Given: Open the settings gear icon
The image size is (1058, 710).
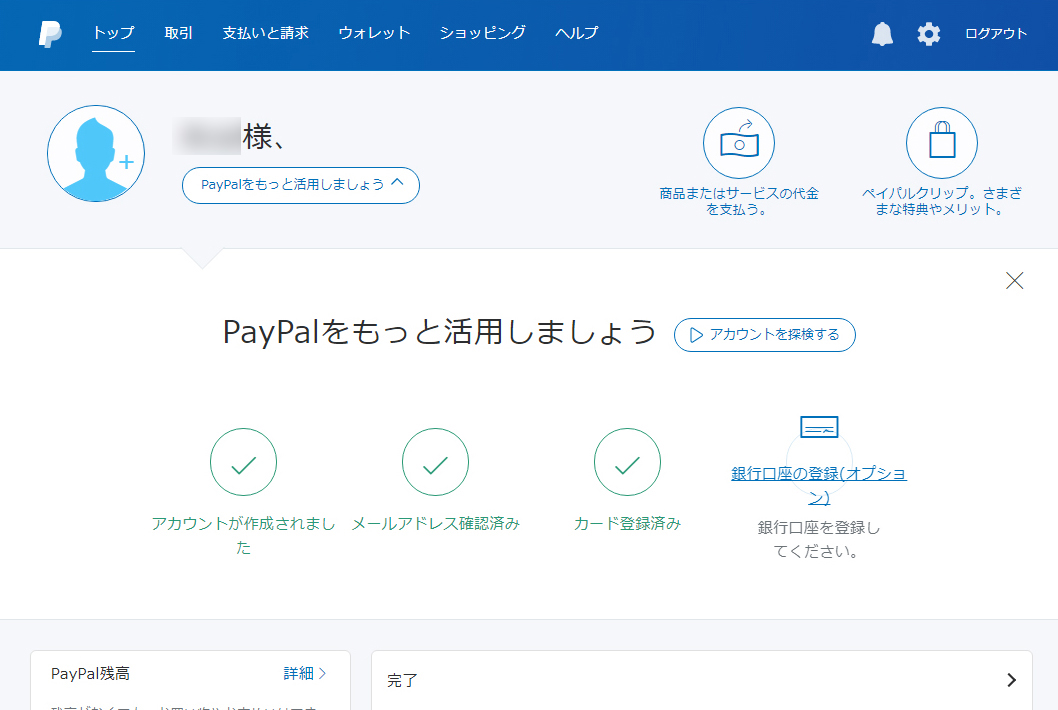Looking at the screenshot, I should pos(928,34).
